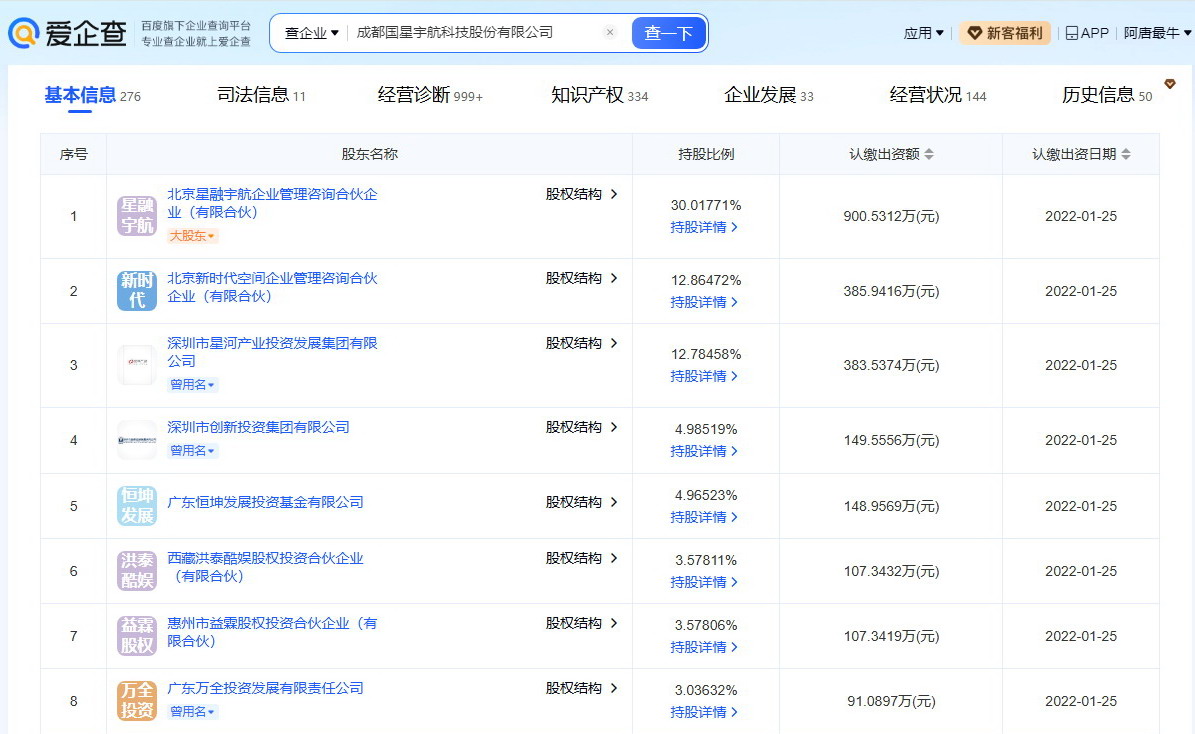Switch to the 历史信息 tab
Viewport: 1195px width, 734px height.
[x=1107, y=95]
